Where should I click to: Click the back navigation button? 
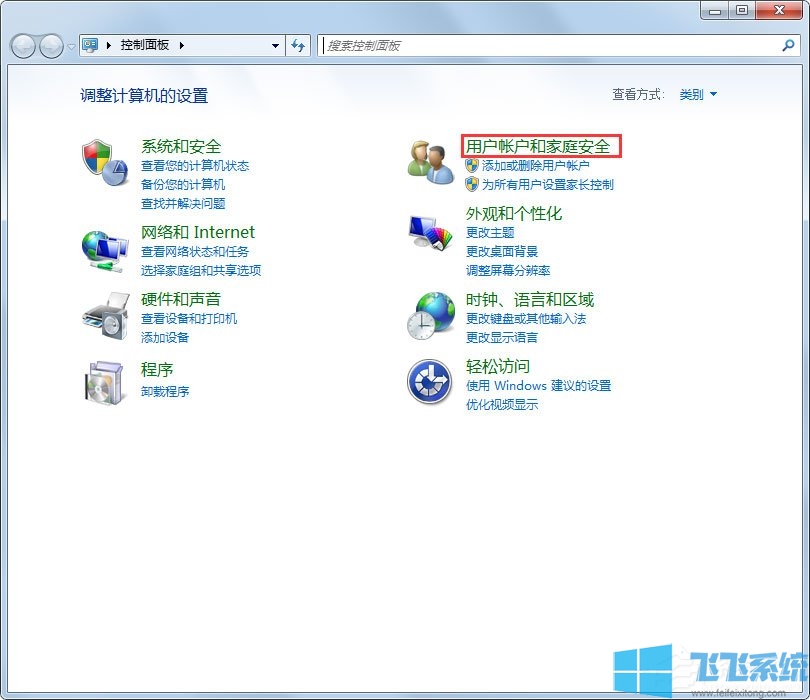(22, 45)
